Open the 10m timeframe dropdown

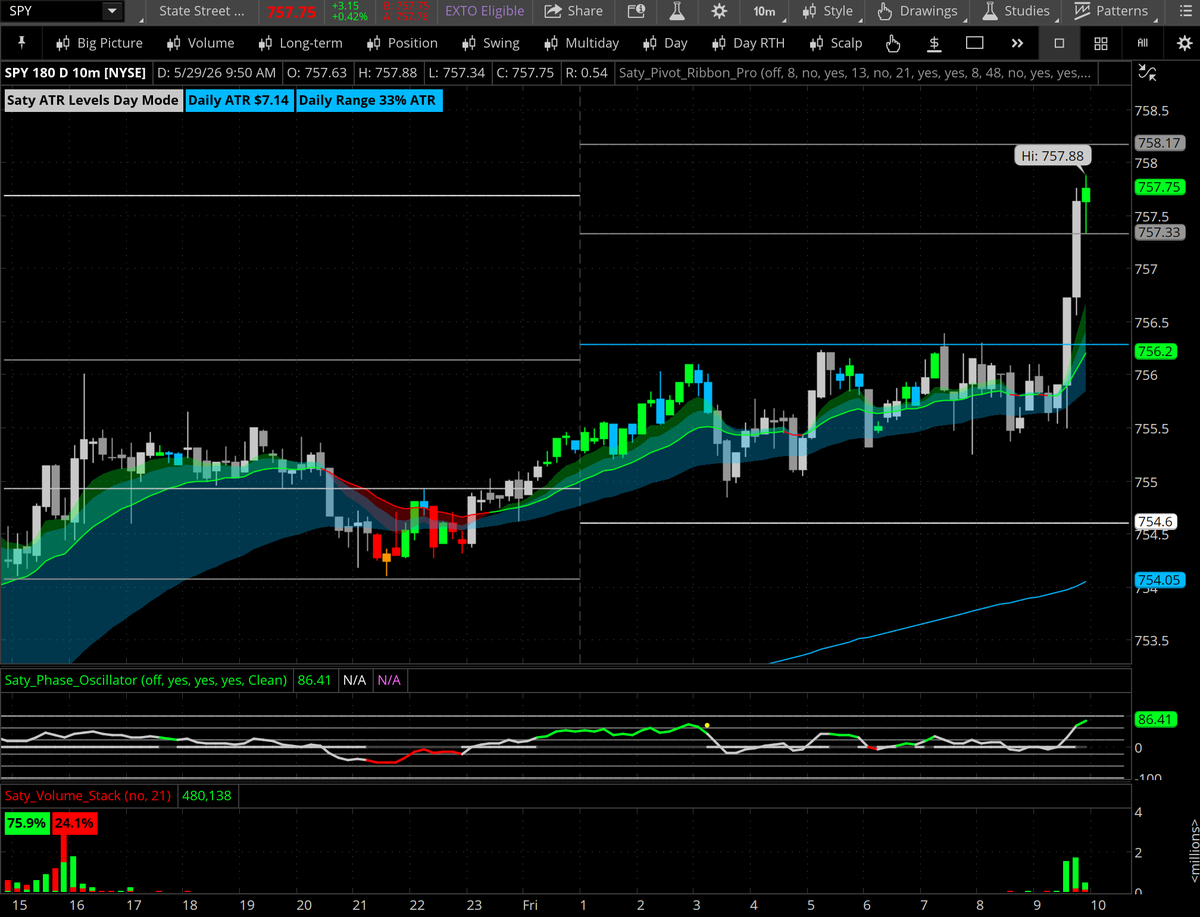[768, 11]
